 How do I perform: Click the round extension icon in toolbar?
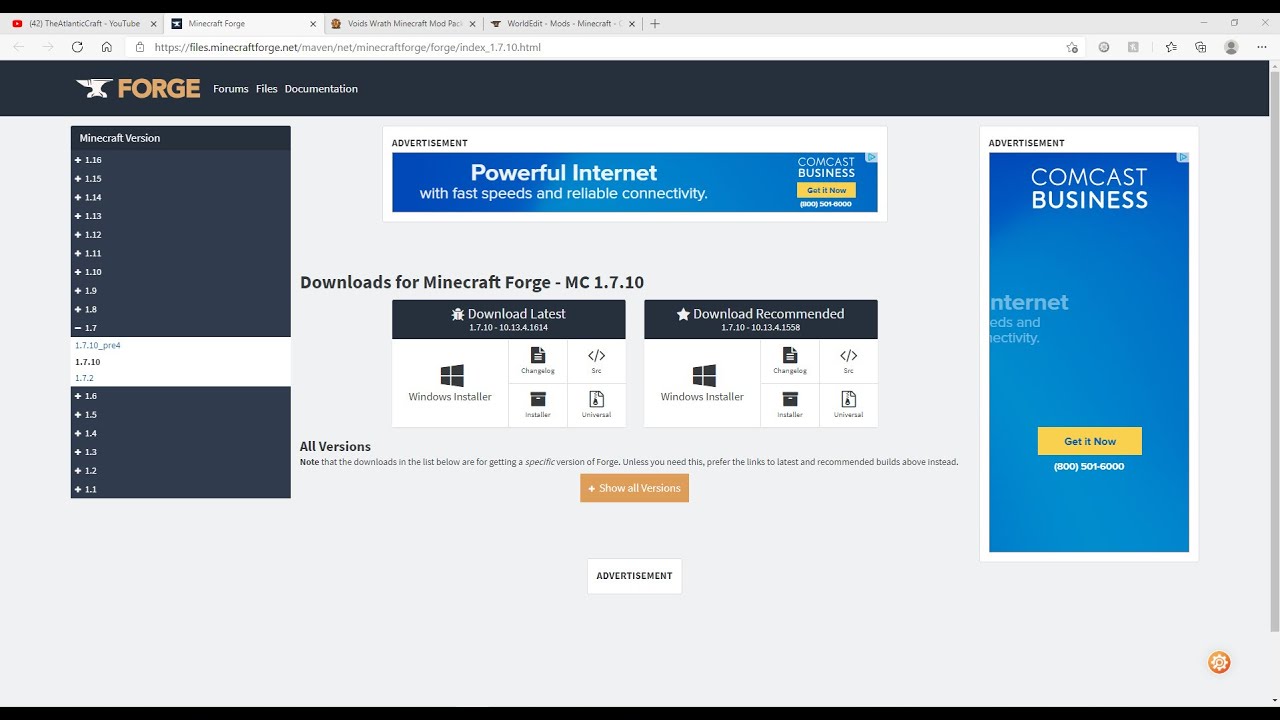coord(1104,47)
